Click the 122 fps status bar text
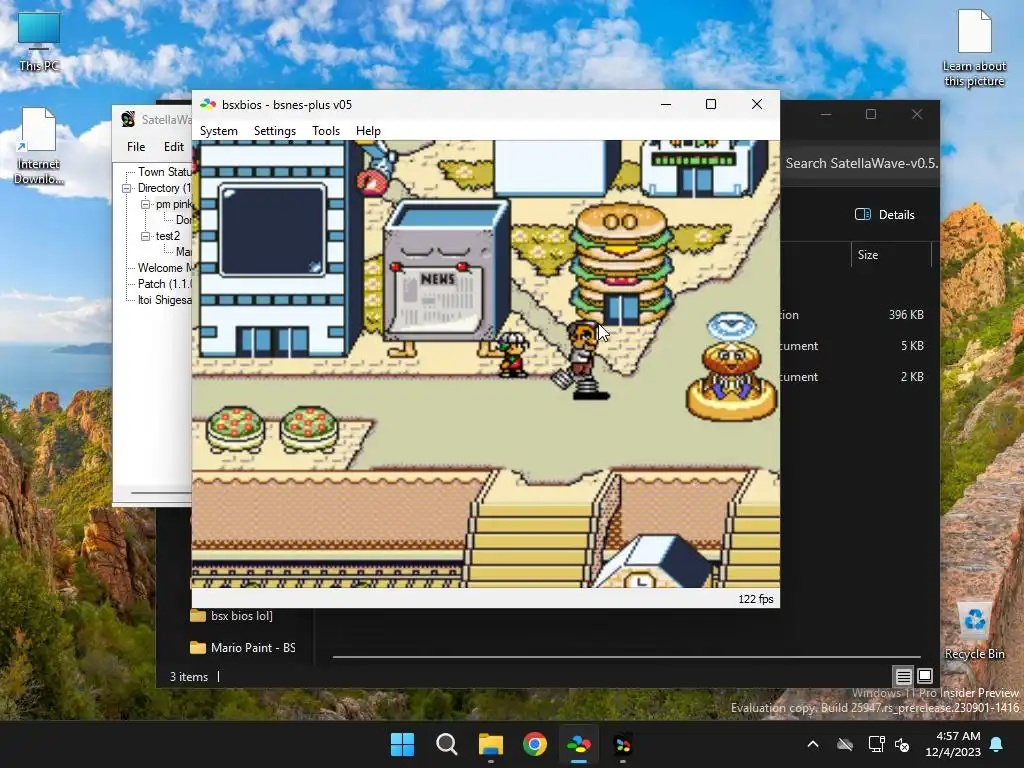Screen dimensions: 1024x768 coord(756,599)
